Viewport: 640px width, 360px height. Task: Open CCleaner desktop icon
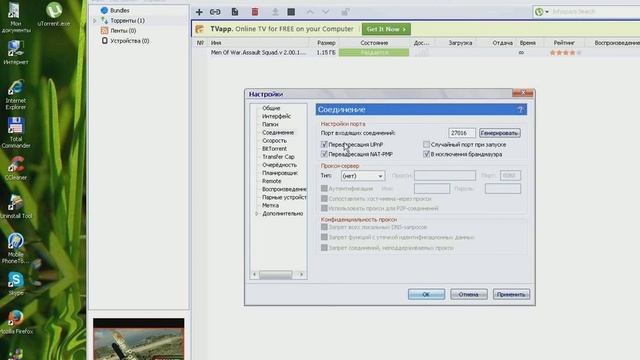click(x=16, y=168)
